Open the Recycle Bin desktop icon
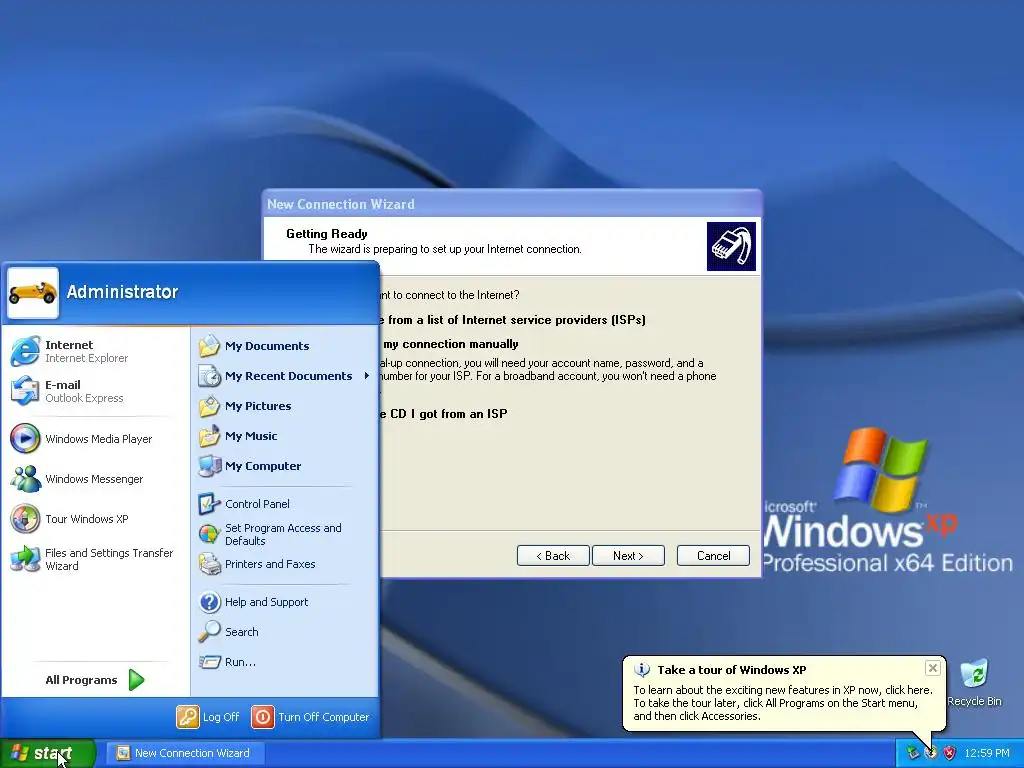Image resolution: width=1024 pixels, height=768 pixels. [x=974, y=674]
